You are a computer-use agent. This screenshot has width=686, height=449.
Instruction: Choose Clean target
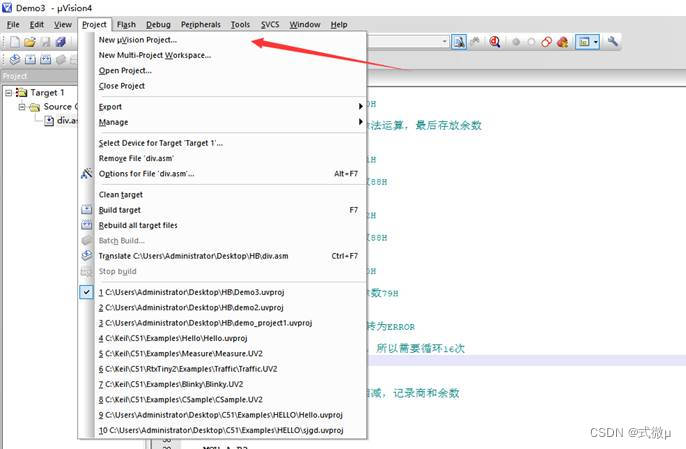click(x=223, y=195)
